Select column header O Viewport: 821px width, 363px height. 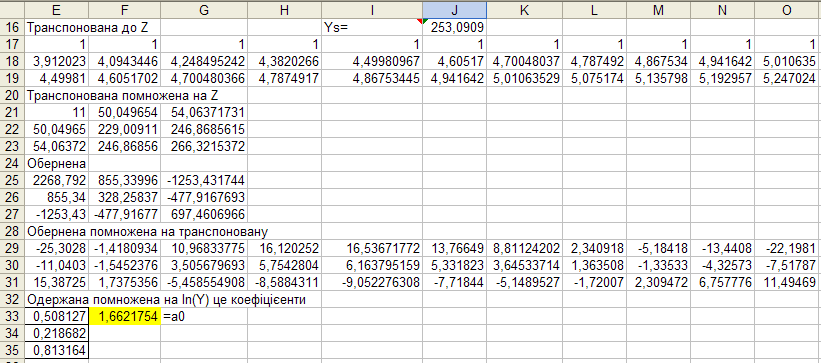(x=787, y=10)
